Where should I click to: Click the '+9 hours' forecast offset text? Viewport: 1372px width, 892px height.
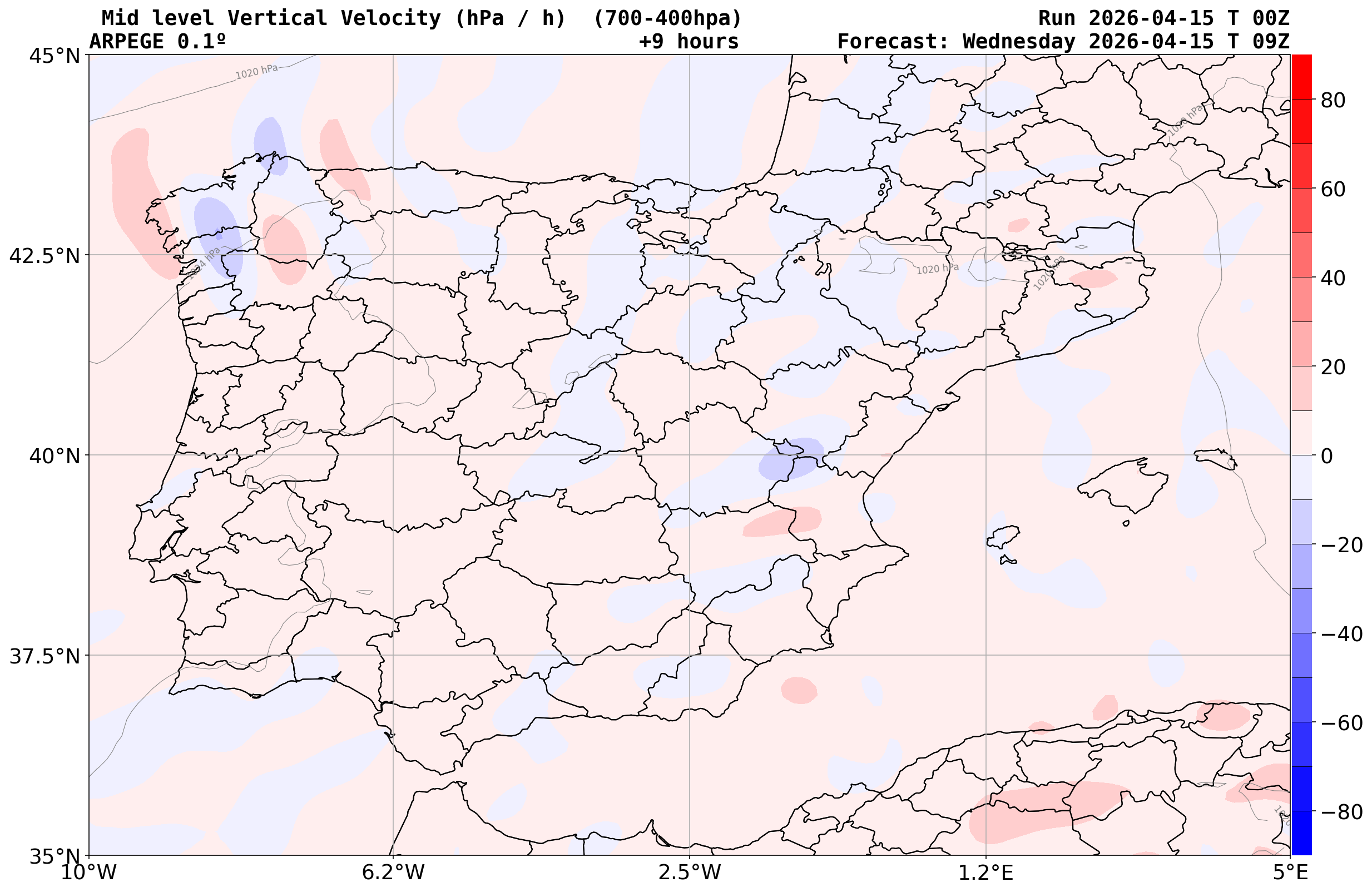(689, 42)
